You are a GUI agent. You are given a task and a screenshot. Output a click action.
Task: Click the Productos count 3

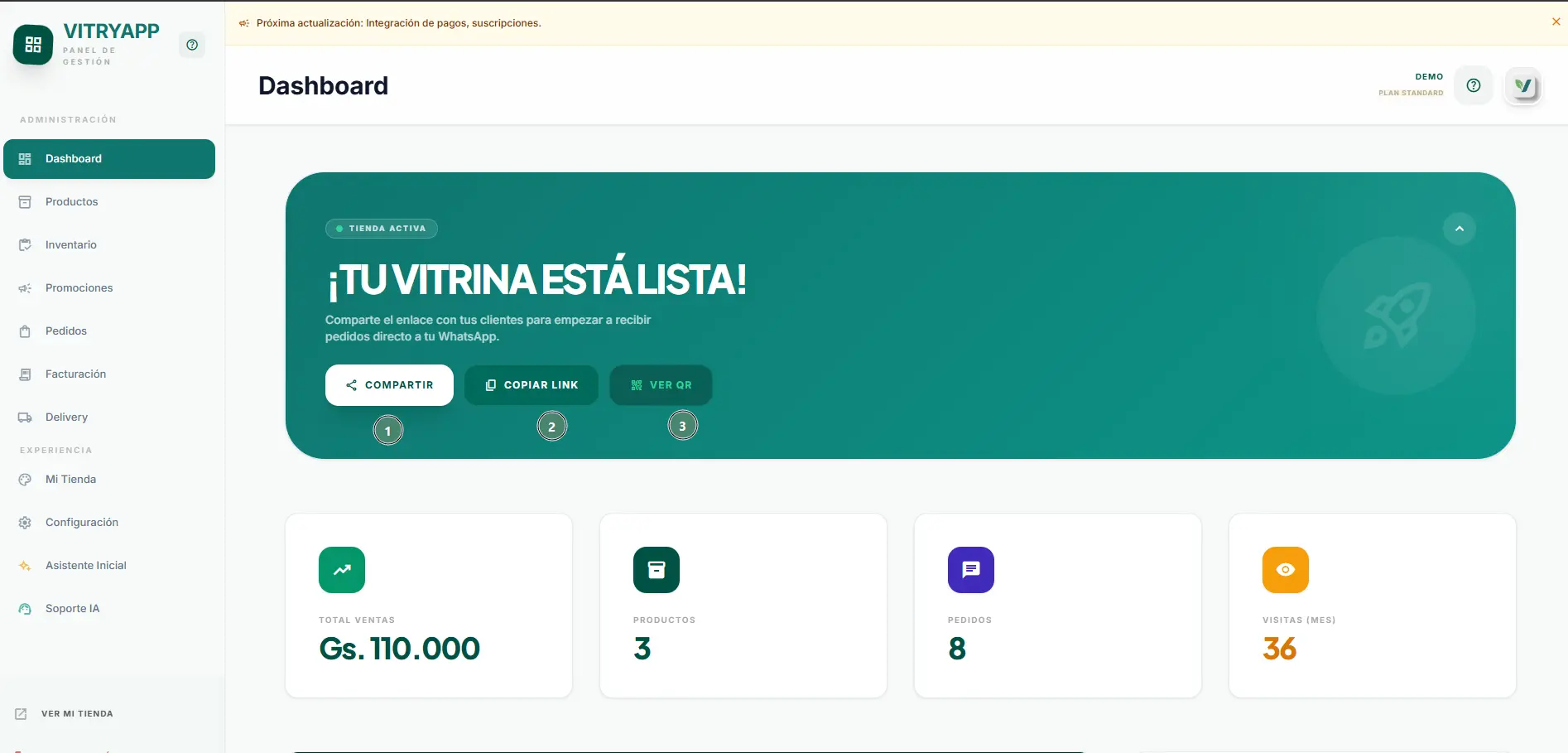[x=642, y=649]
